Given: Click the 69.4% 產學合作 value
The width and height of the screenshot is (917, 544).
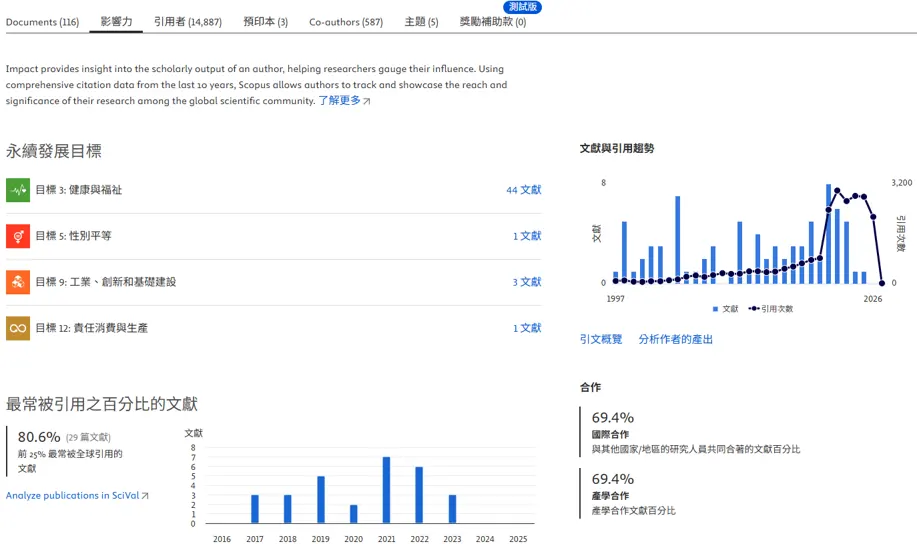Looking at the screenshot, I should coord(613,479).
